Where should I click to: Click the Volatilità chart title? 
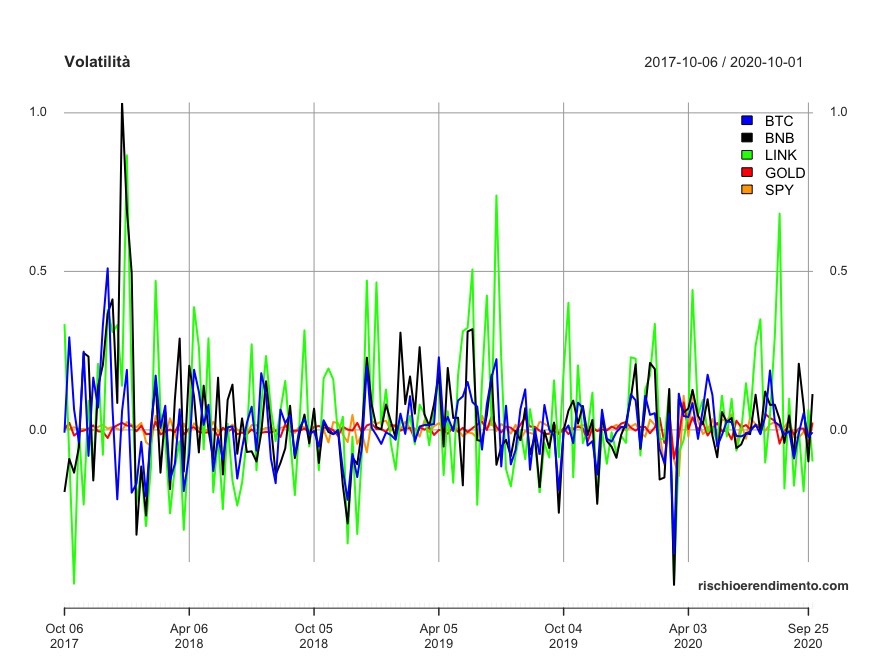tap(97, 62)
